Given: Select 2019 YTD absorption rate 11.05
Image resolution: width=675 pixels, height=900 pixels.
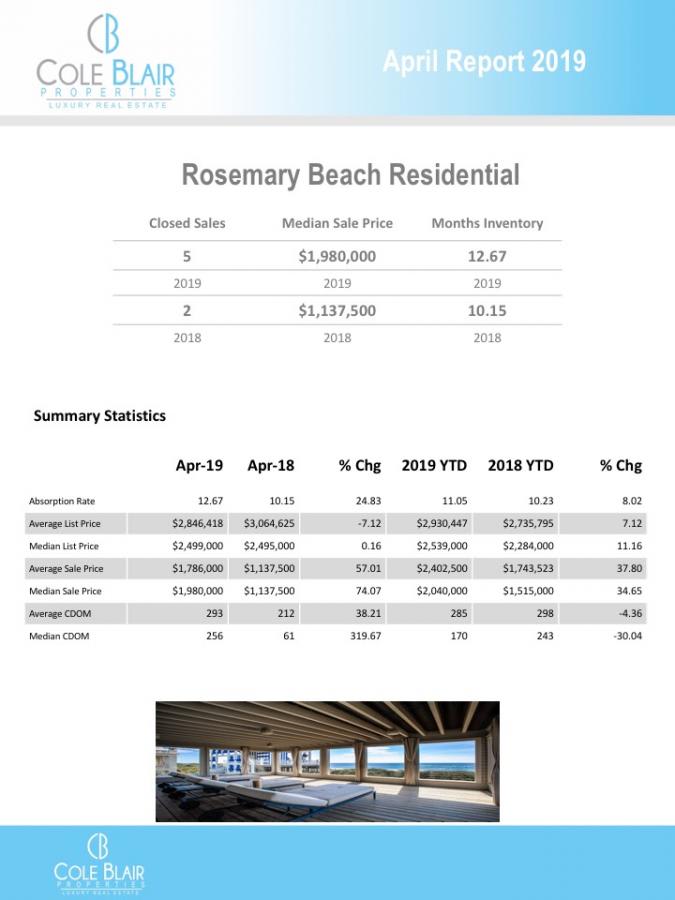Looking at the screenshot, I should pos(455,501).
